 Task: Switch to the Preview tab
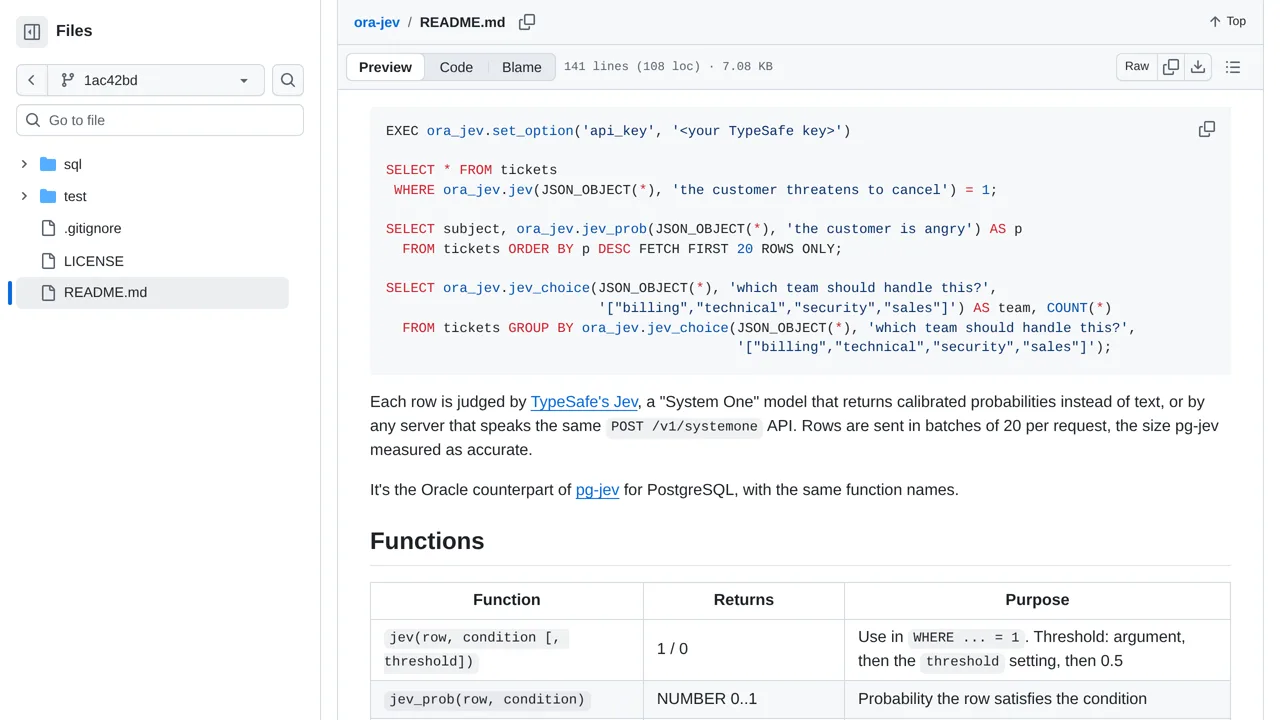pyautogui.click(x=385, y=67)
